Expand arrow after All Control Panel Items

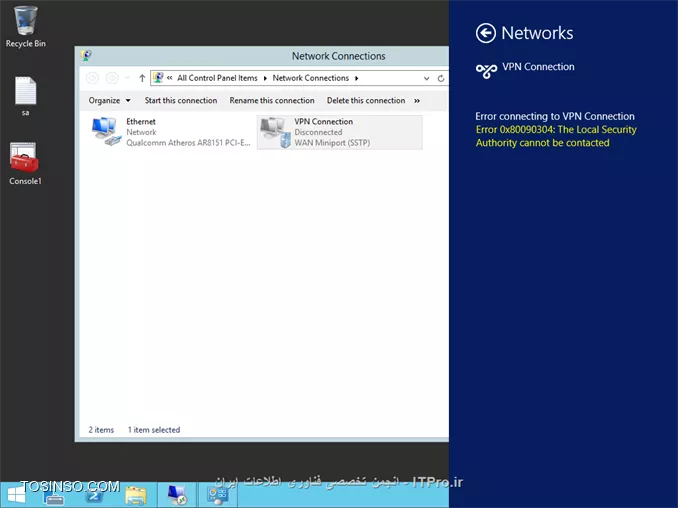pos(265,78)
